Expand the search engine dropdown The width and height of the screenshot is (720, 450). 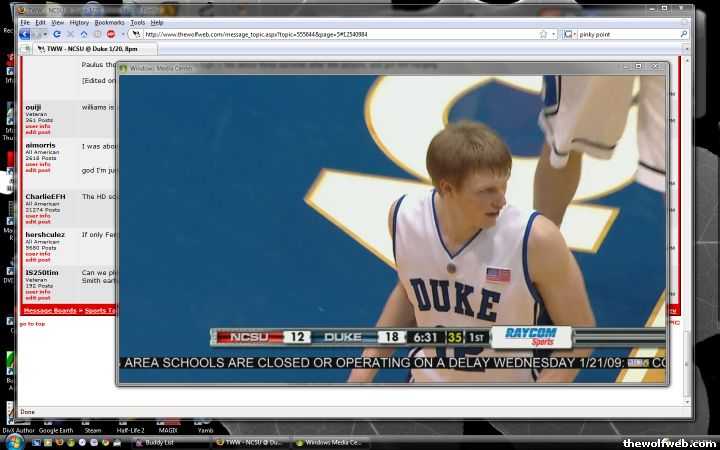[573, 34]
